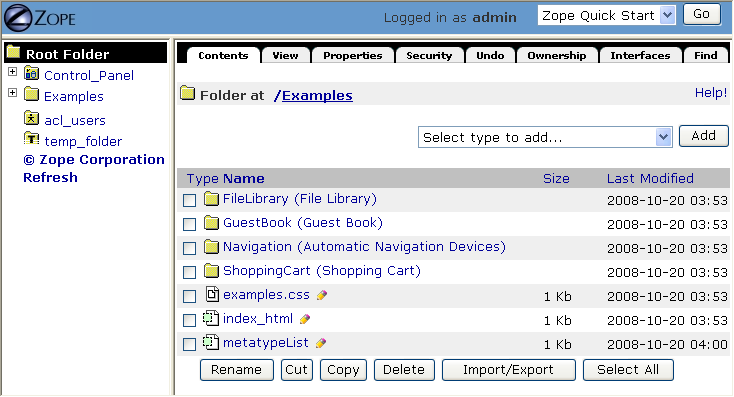The width and height of the screenshot is (734, 397).
Task: Open temp_folder link in tree
Action: tap(83, 141)
